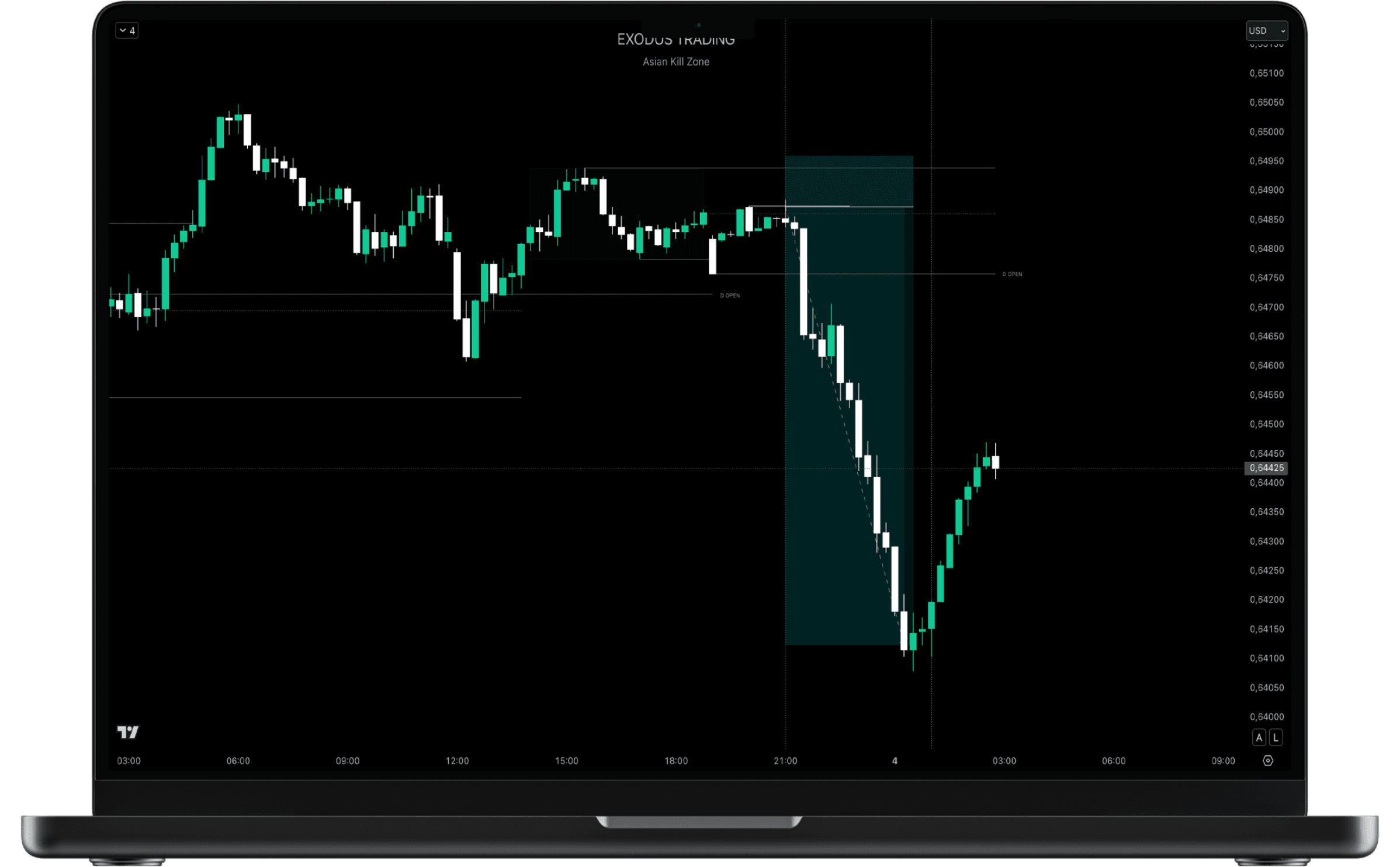Image resolution: width=1400 pixels, height=867 pixels.
Task: Select the lower-left D OPEN line label
Action: (x=730, y=296)
